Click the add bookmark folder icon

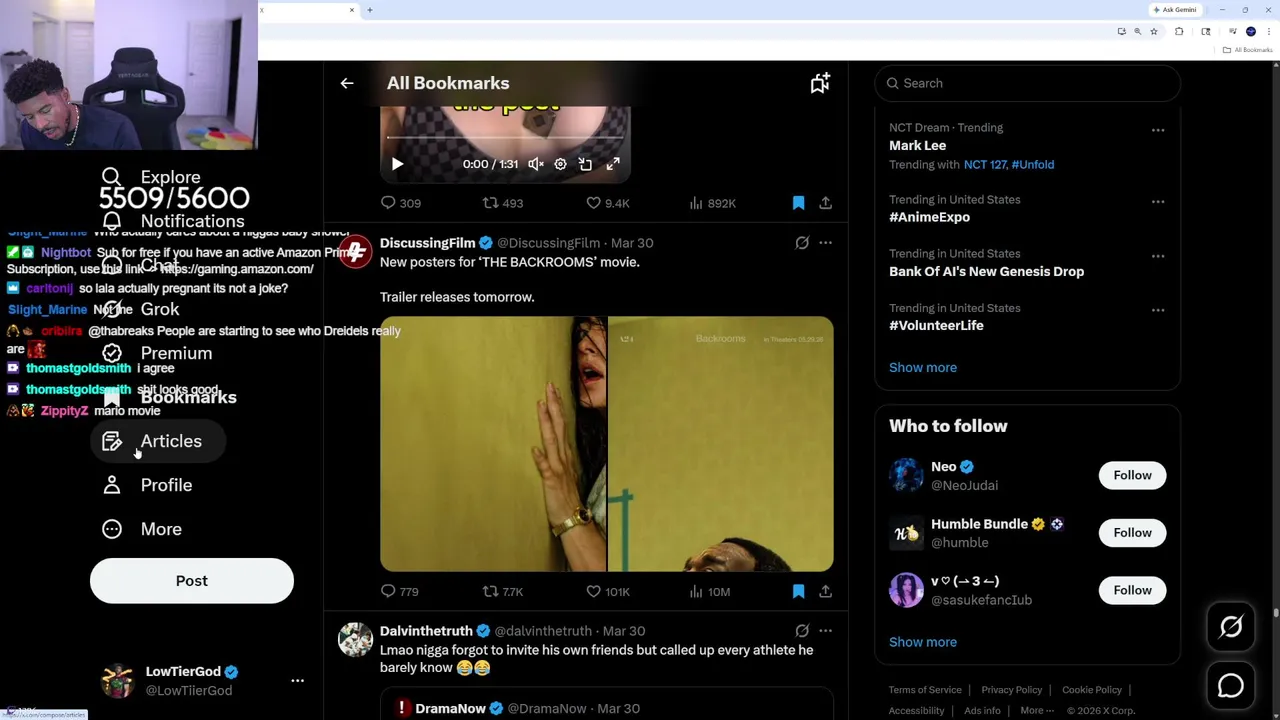820,83
